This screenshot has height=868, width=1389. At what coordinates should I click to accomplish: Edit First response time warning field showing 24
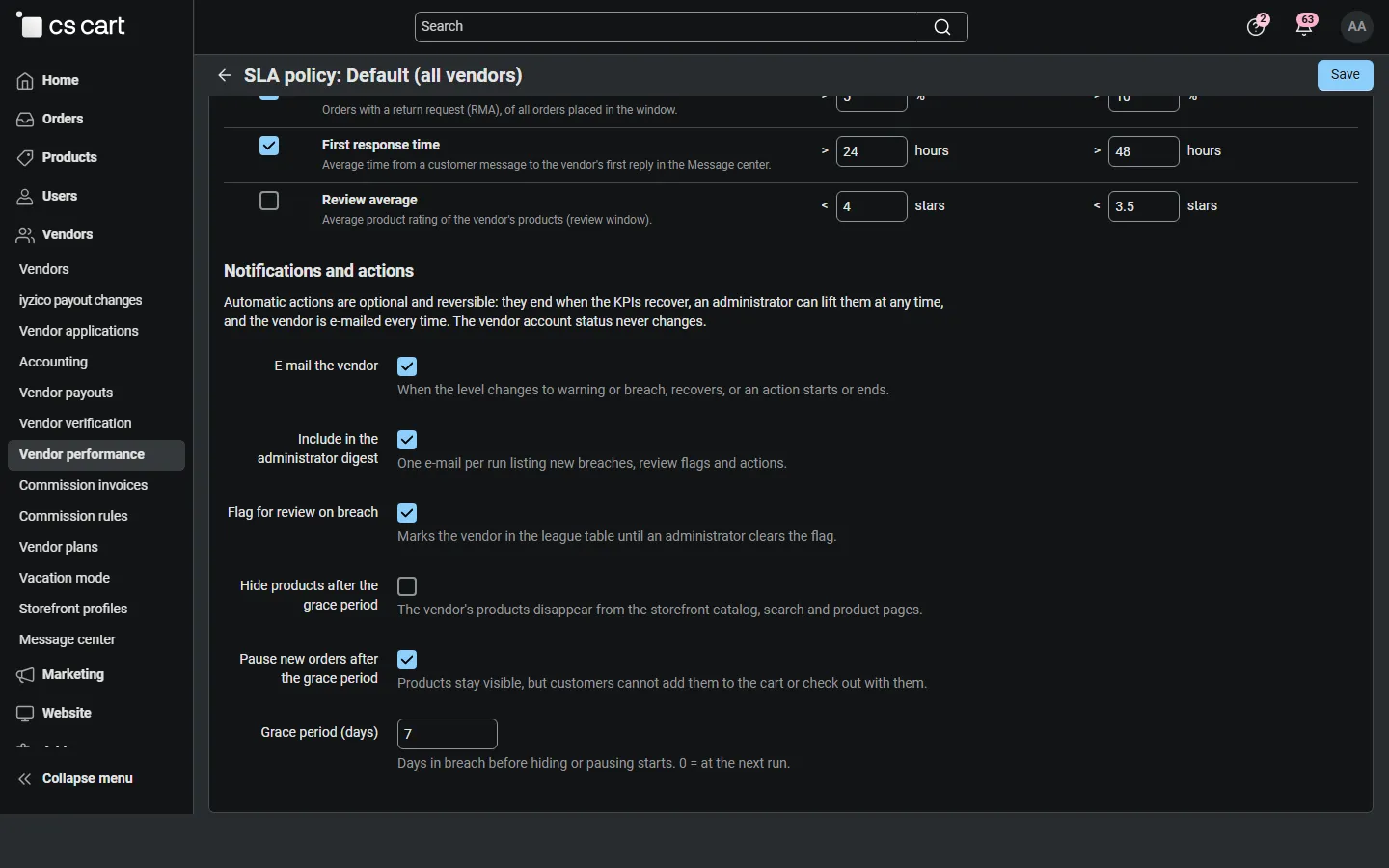pyautogui.click(x=872, y=151)
